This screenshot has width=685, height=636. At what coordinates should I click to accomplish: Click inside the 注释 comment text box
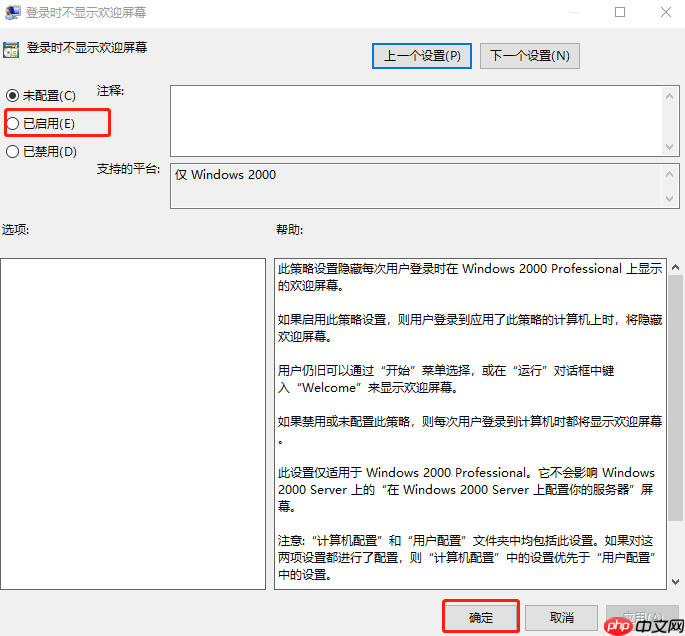(415, 121)
